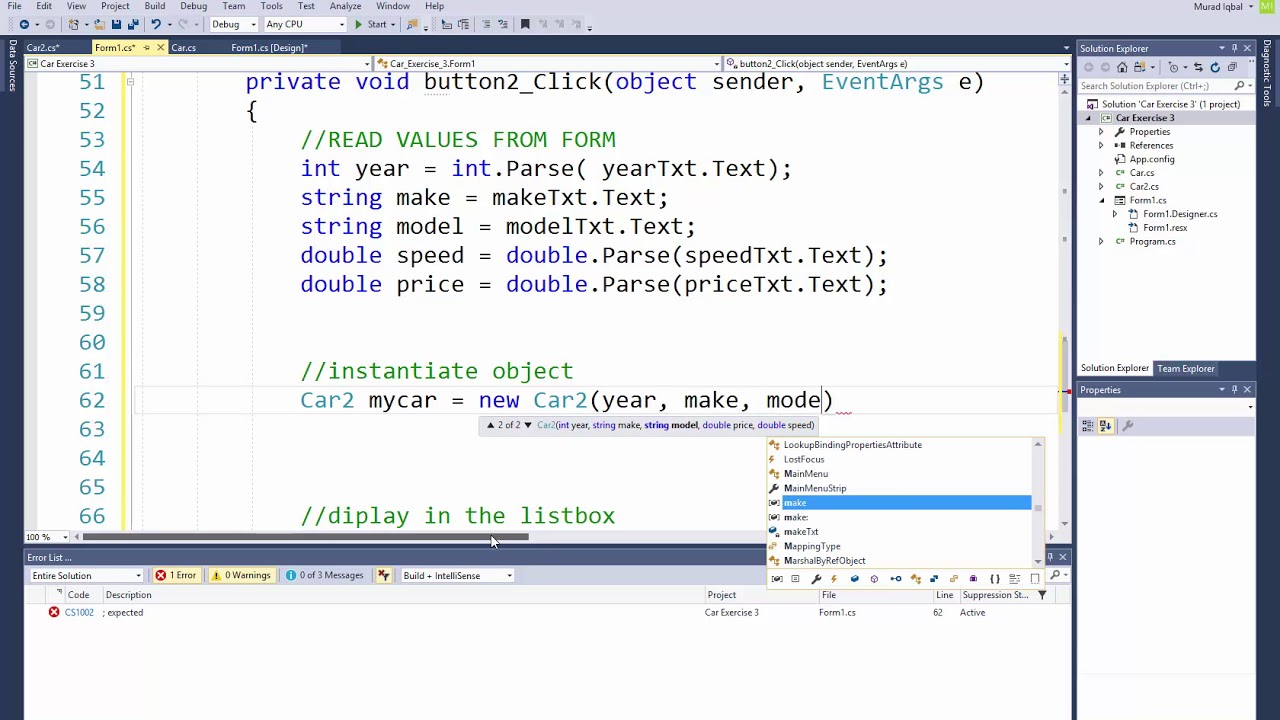Click the CS1002 error code link
1280x720 pixels.
point(79,612)
